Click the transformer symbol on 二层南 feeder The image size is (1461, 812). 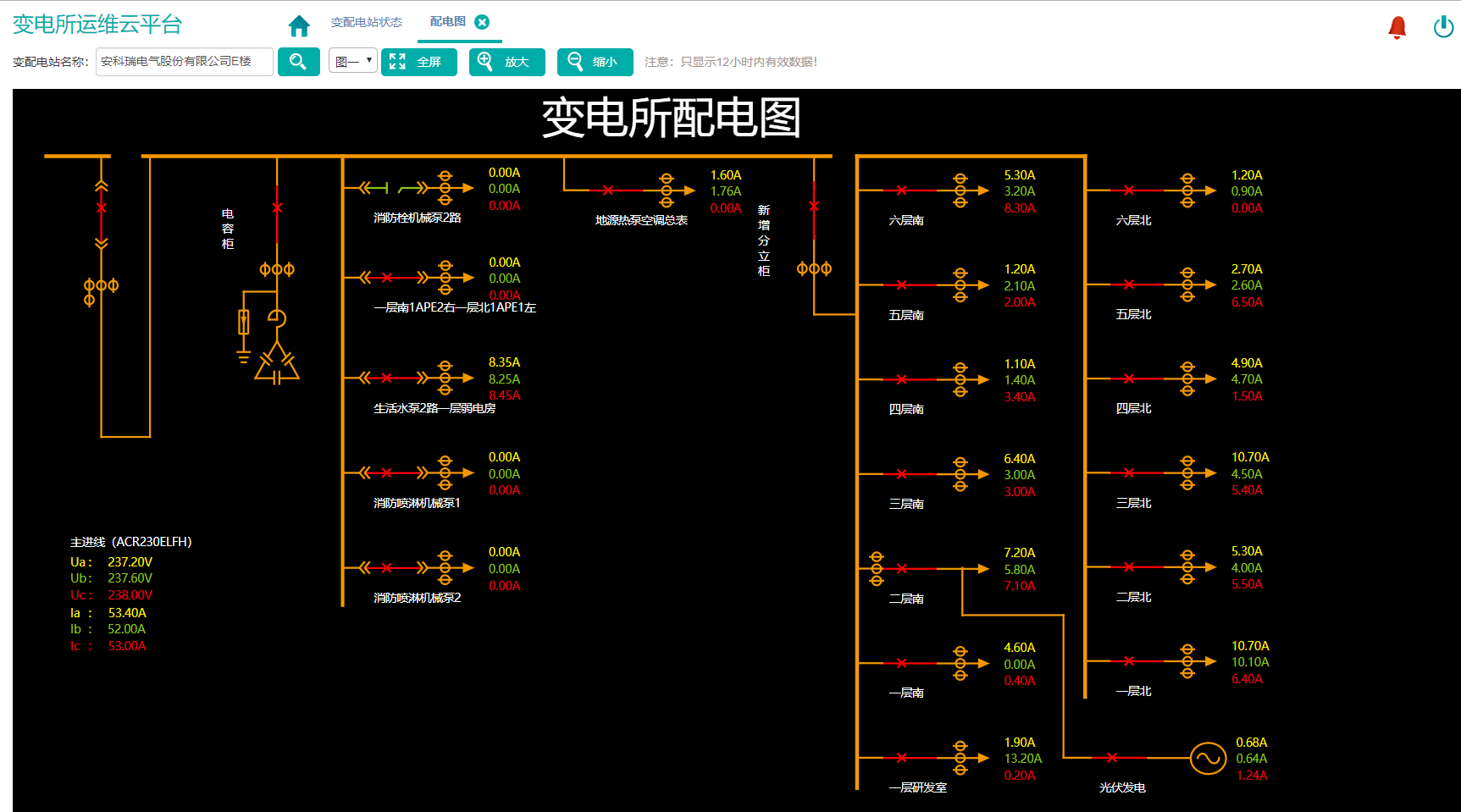(x=877, y=568)
